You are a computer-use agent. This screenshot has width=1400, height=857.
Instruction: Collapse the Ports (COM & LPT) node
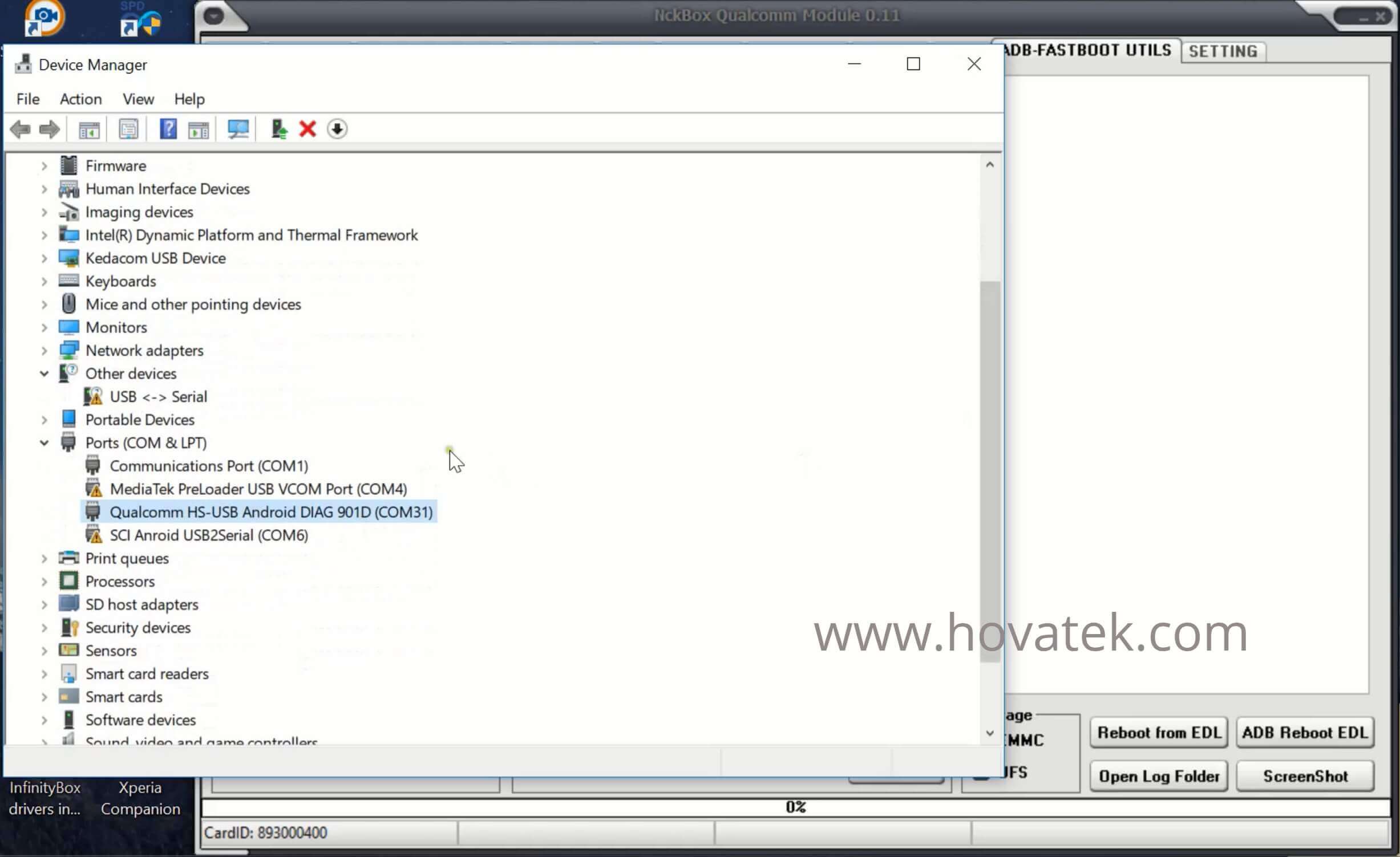[44, 442]
